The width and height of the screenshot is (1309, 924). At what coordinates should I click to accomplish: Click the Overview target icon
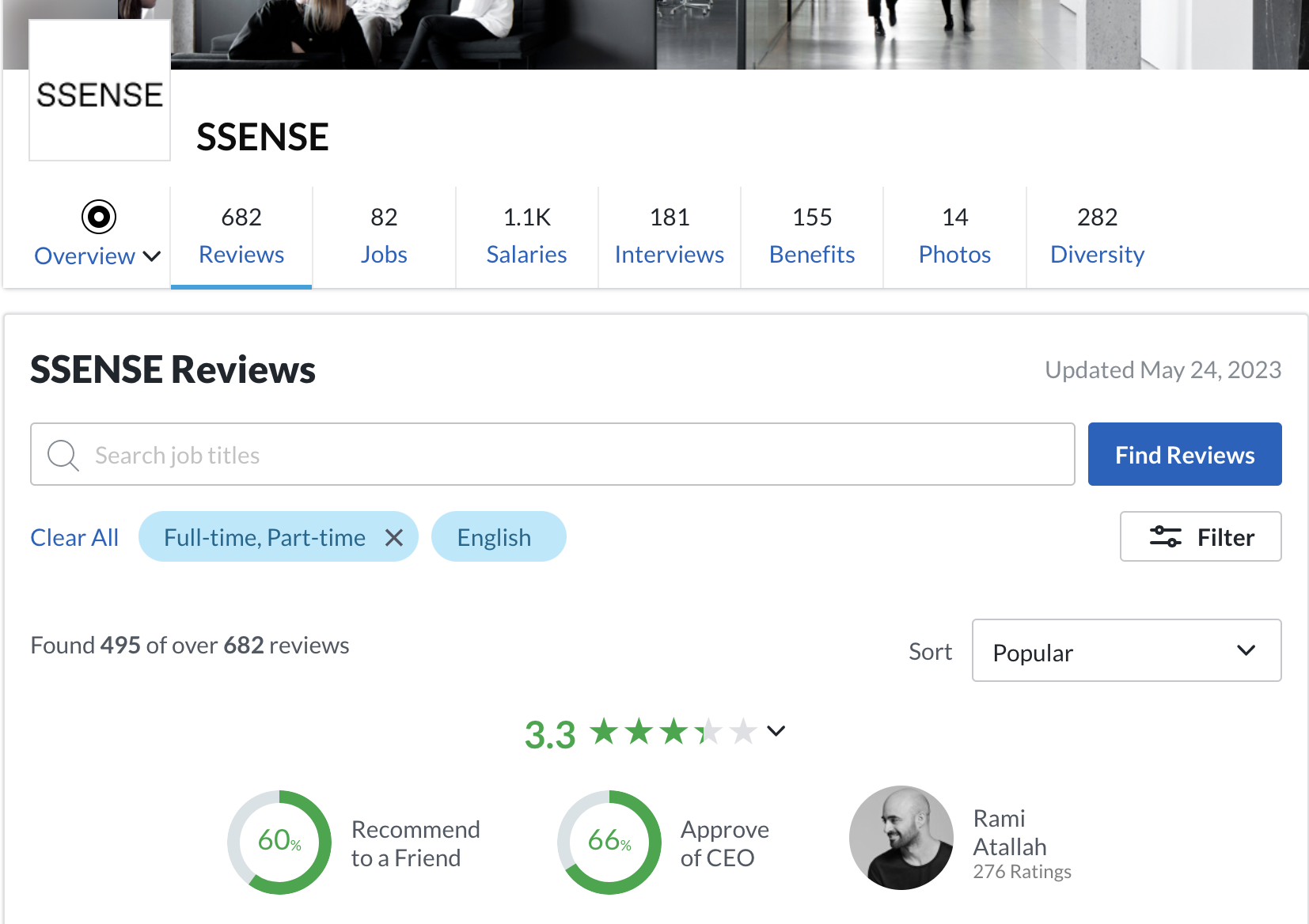tap(99, 217)
